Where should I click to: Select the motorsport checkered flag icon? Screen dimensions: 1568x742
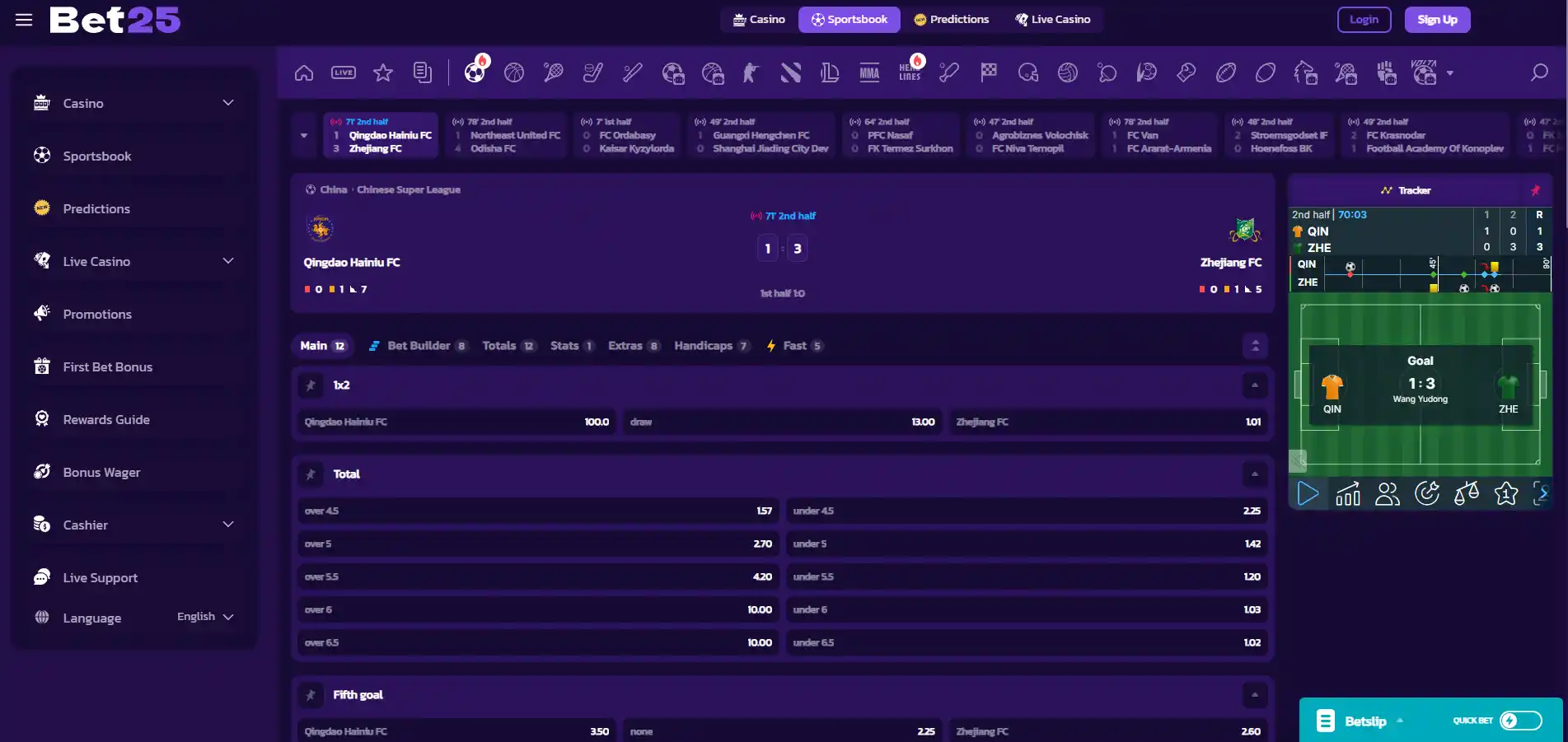pos(989,73)
